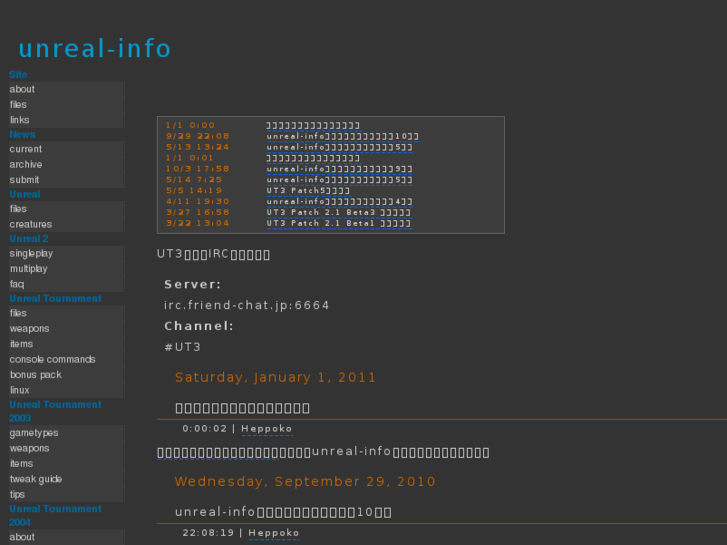Open the 4/11 19:30 unreal-info entry

click(339, 202)
